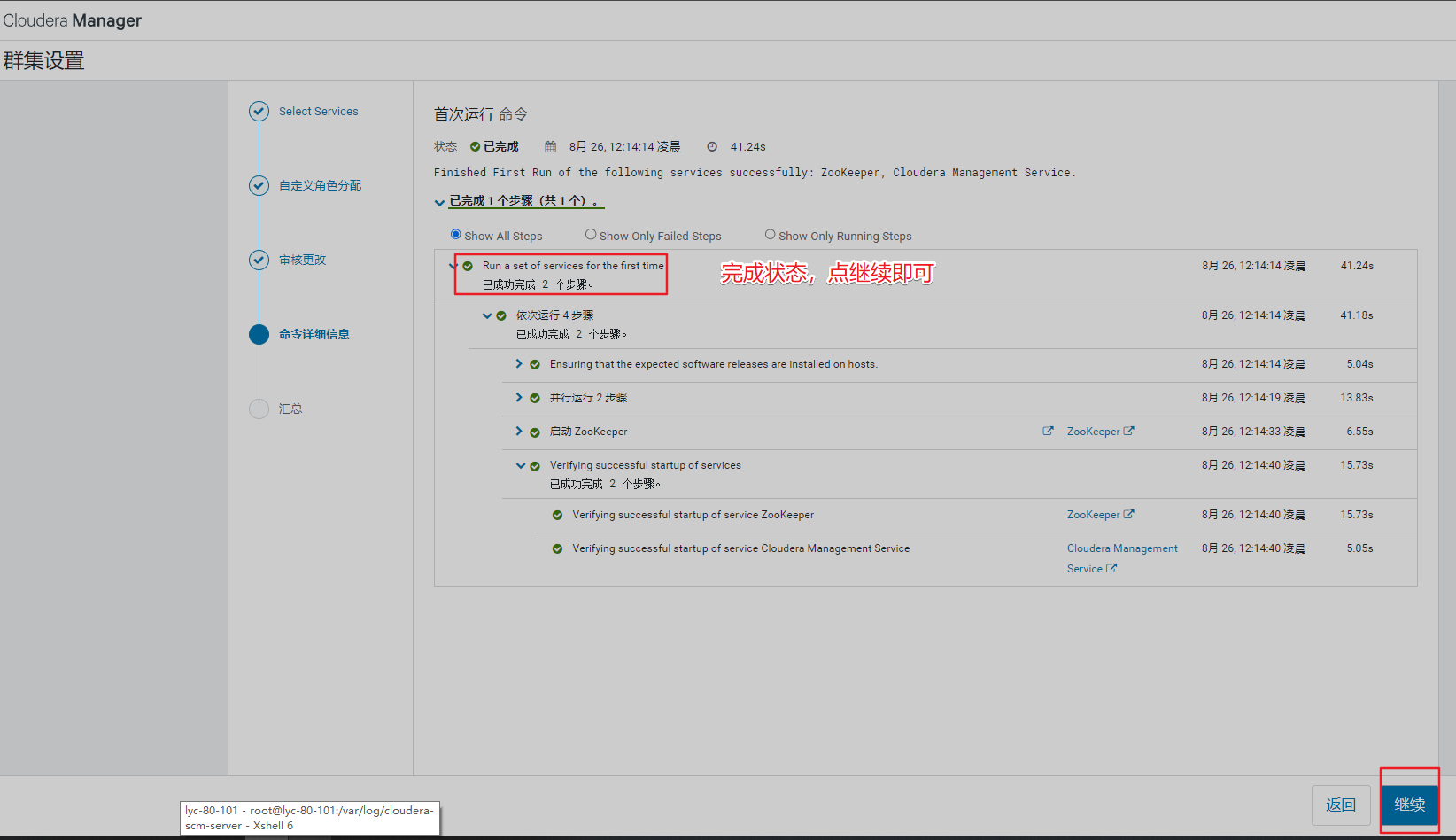This screenshot has height=840, width=1456.
Task: Click external link icon left of ZooKeeper
Action: [1049, 431]
